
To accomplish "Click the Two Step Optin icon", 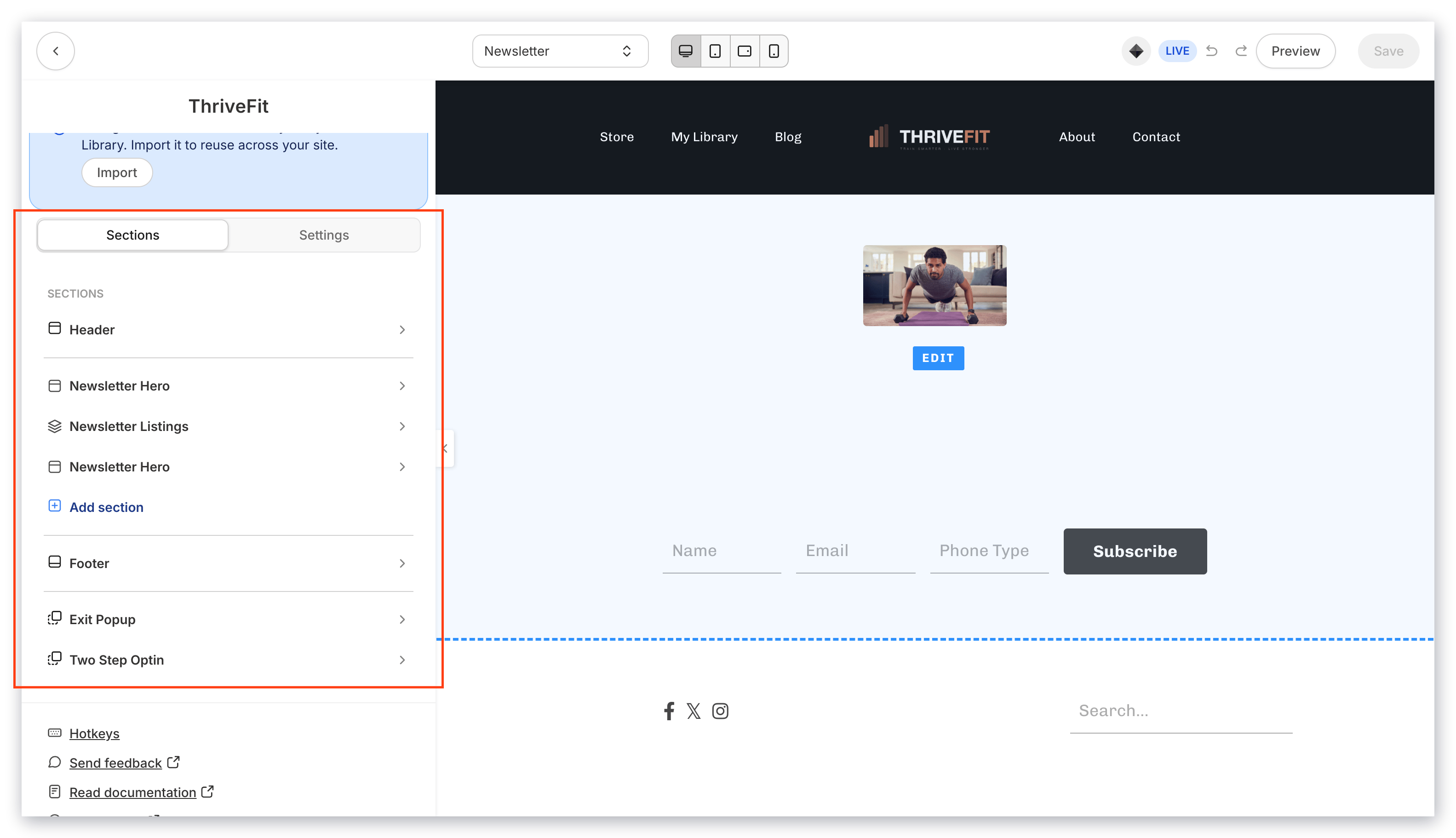I will [x=55, y=659].
